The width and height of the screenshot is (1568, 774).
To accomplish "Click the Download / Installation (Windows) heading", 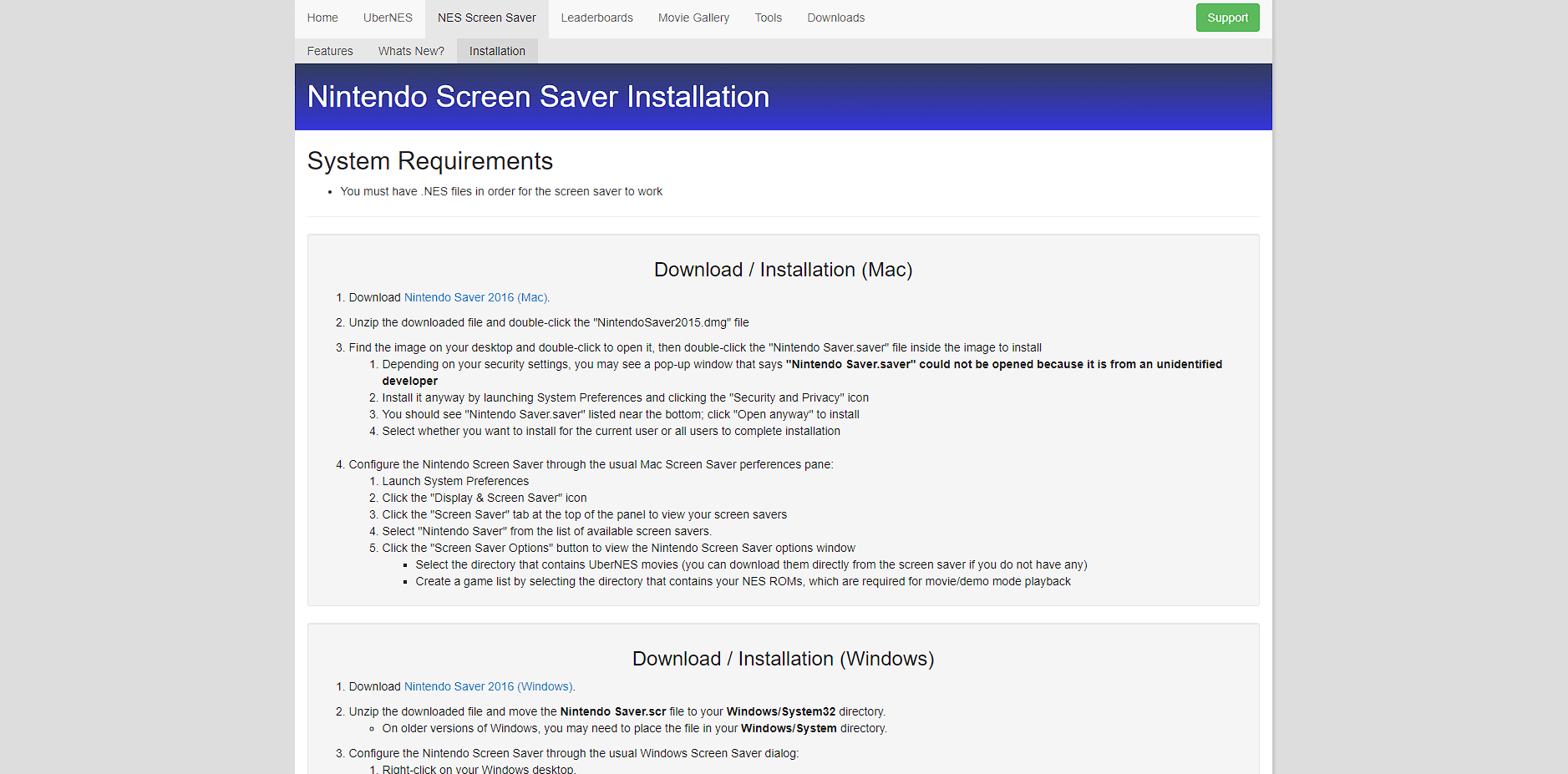I will click(x=783, y=659).
